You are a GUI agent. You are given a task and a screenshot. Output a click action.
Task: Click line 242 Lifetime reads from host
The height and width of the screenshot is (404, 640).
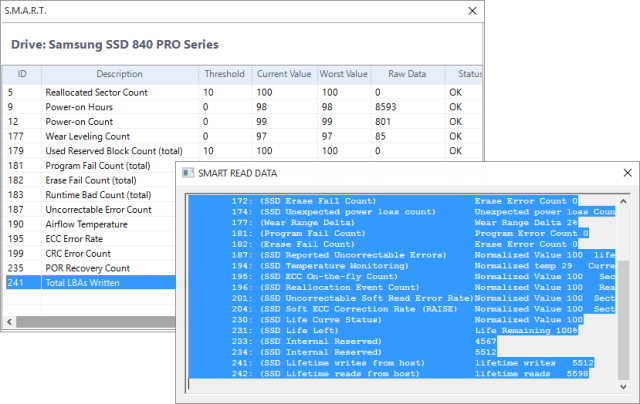[410, 374]
